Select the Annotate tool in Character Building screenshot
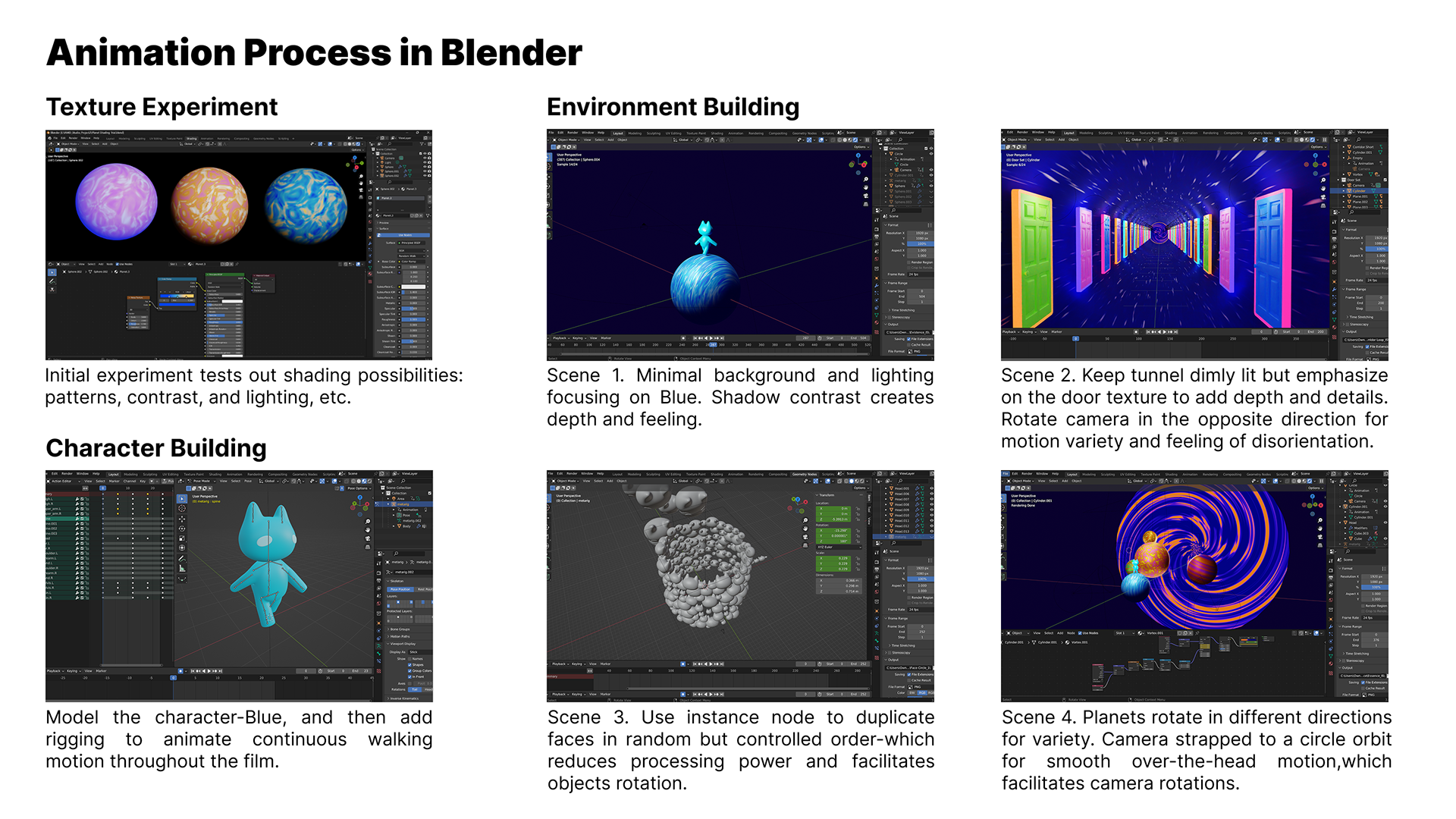Viewport: 1456px width, 819px height. 182,558
